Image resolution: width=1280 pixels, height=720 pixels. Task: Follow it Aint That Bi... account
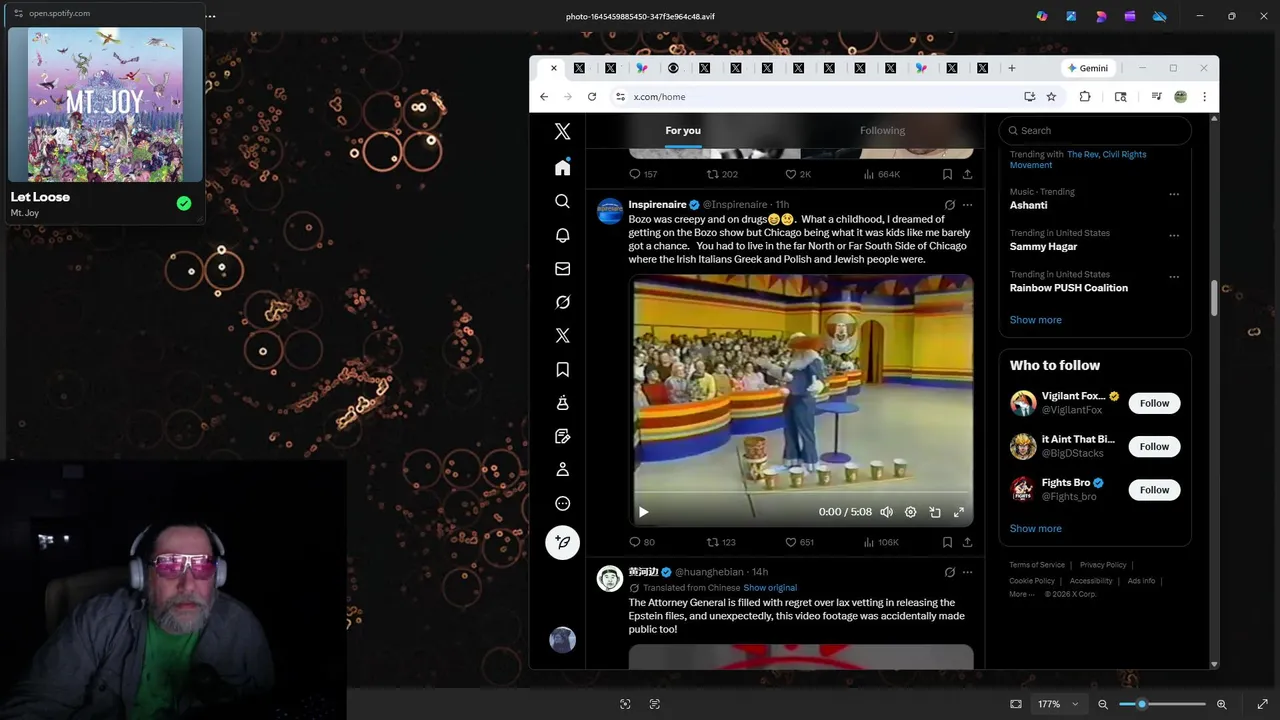point(1154,446)
